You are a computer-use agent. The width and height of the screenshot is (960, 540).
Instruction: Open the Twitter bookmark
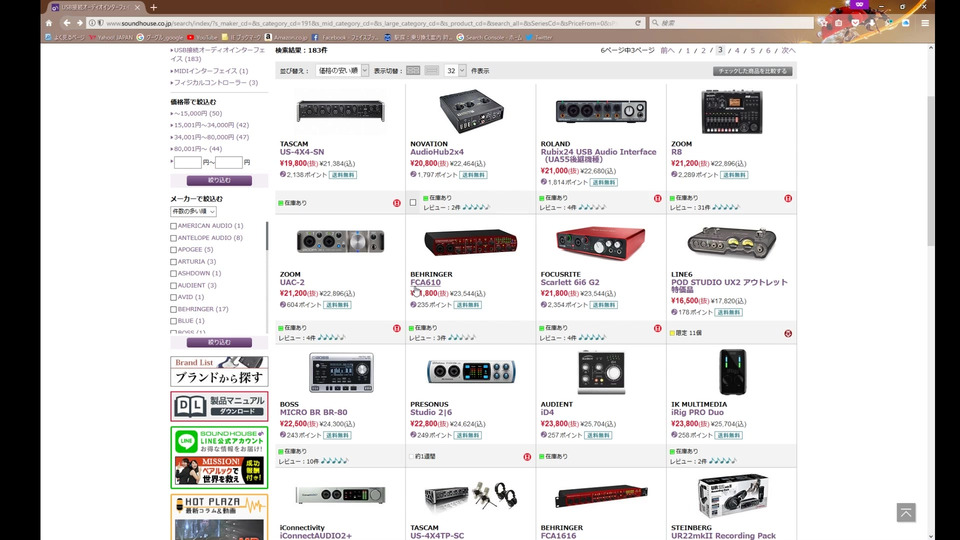539,37
